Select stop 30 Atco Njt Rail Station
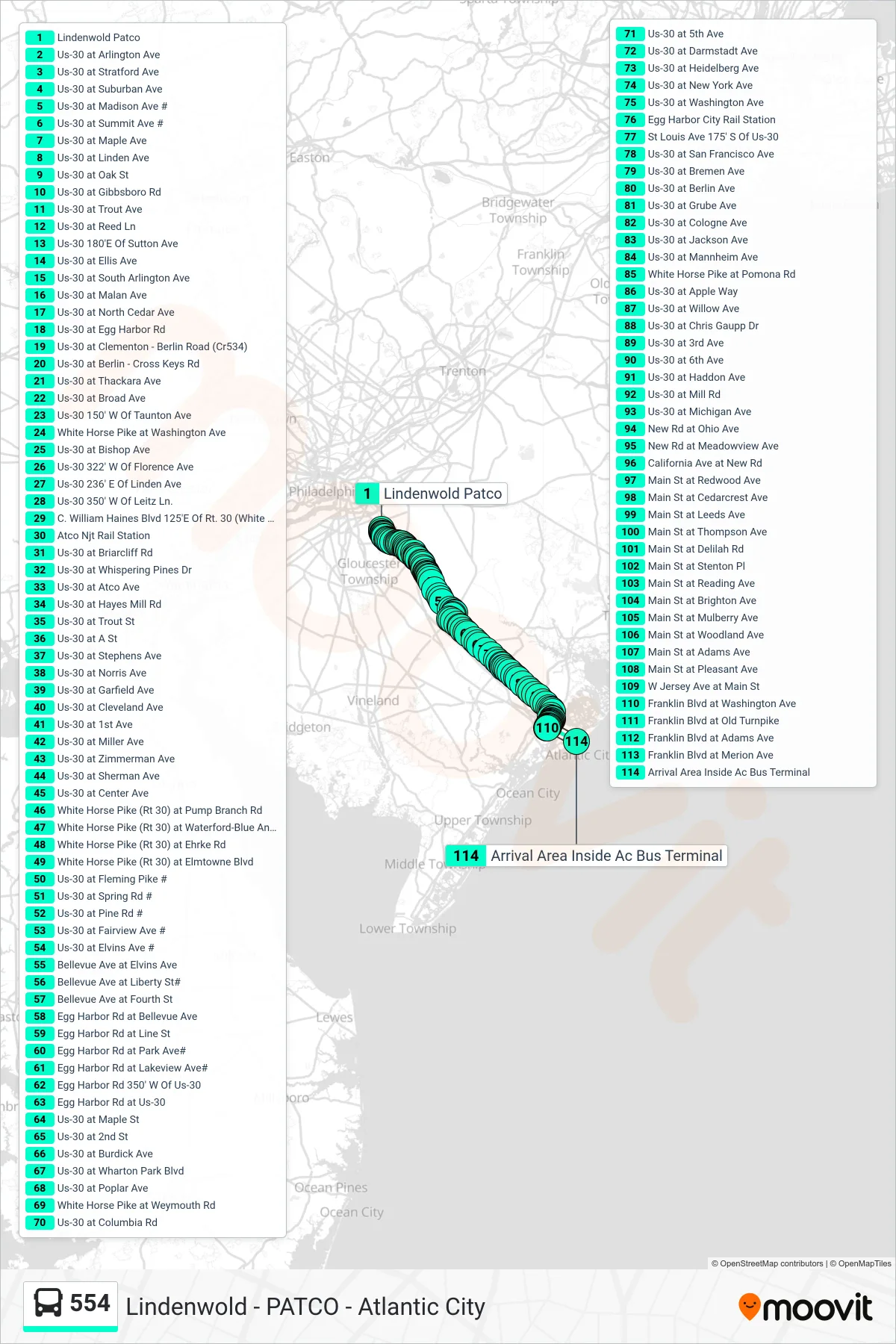896x1344 pixels. click(x=88, y=535)
